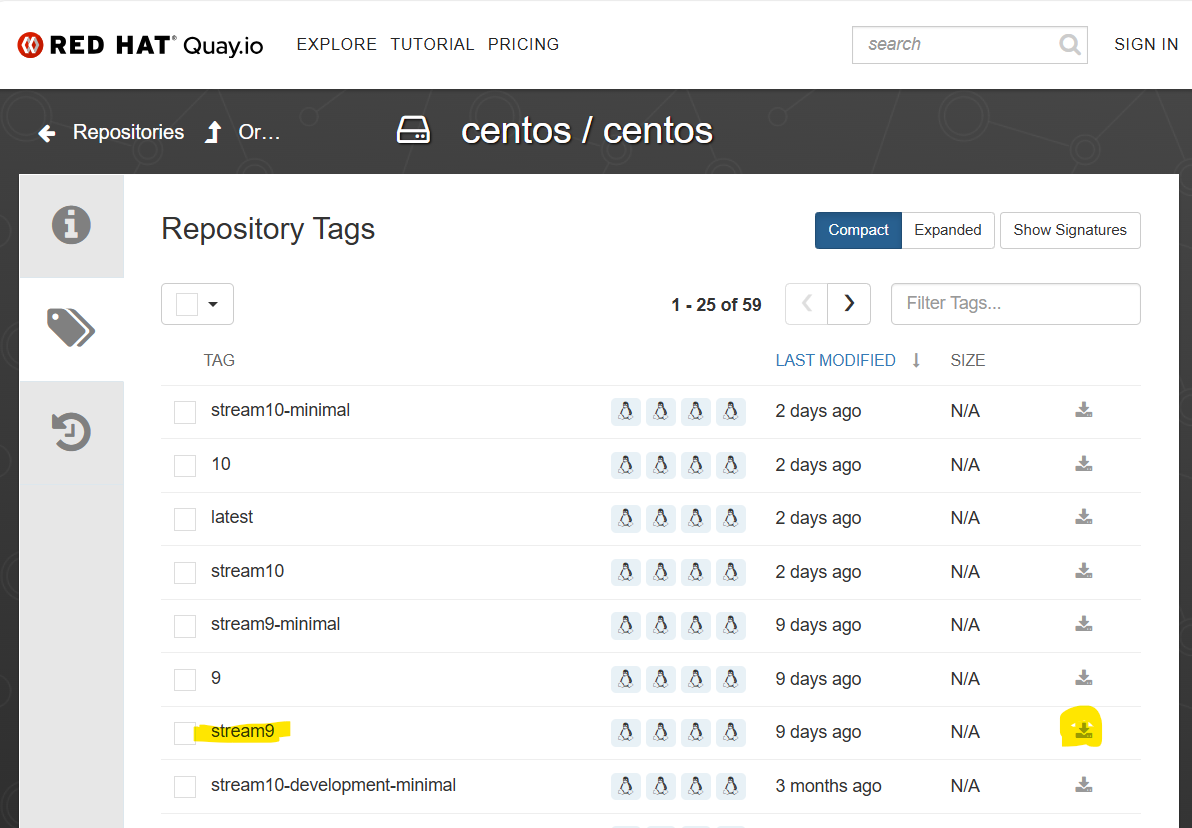This screenshot has height=828, width=1192.
Task: Open the Tutorial page
Action: coord(433,45)
